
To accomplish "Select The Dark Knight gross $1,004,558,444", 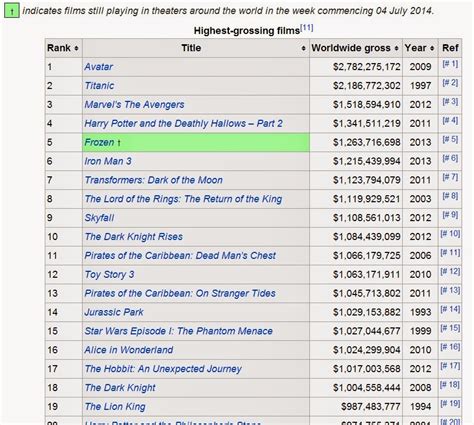I will [367, 388].
